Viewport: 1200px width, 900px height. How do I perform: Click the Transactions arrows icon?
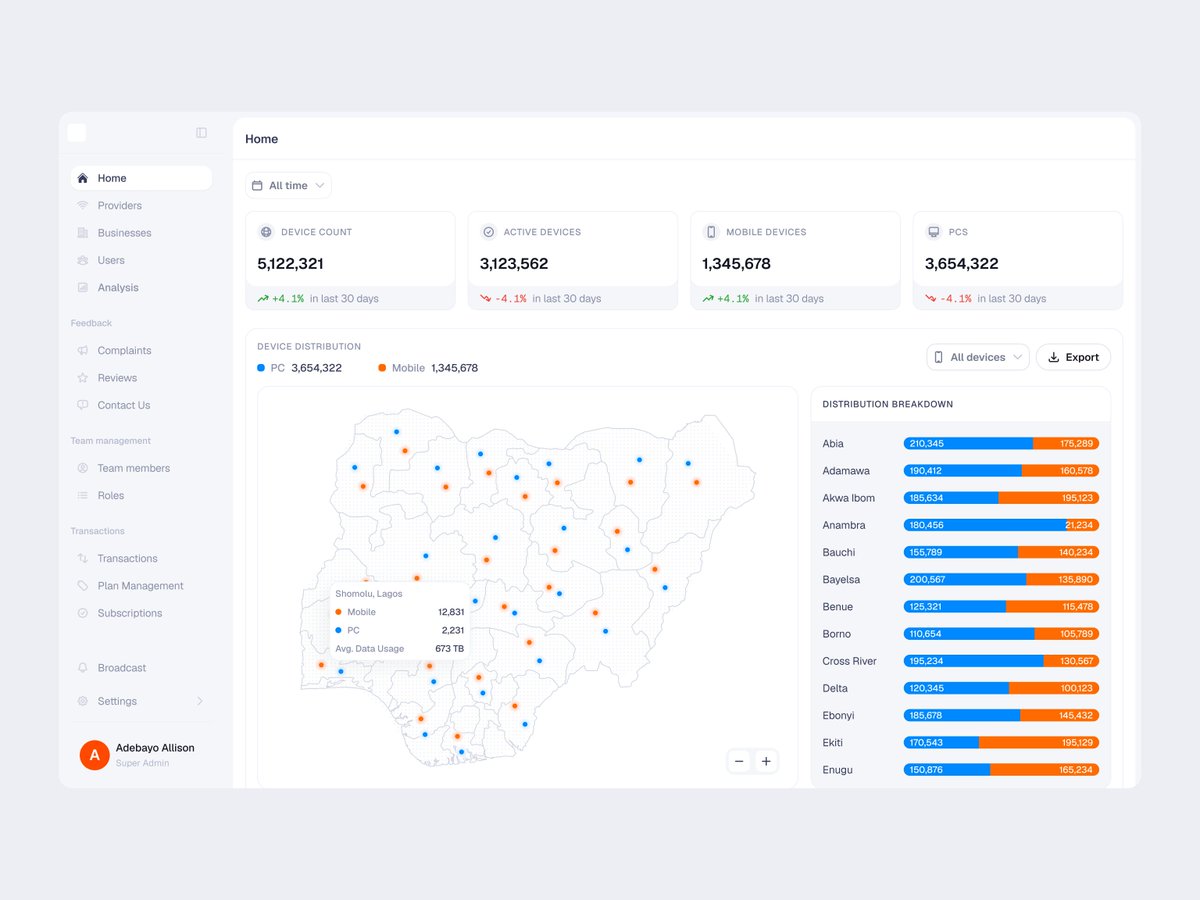coord(83,558)
